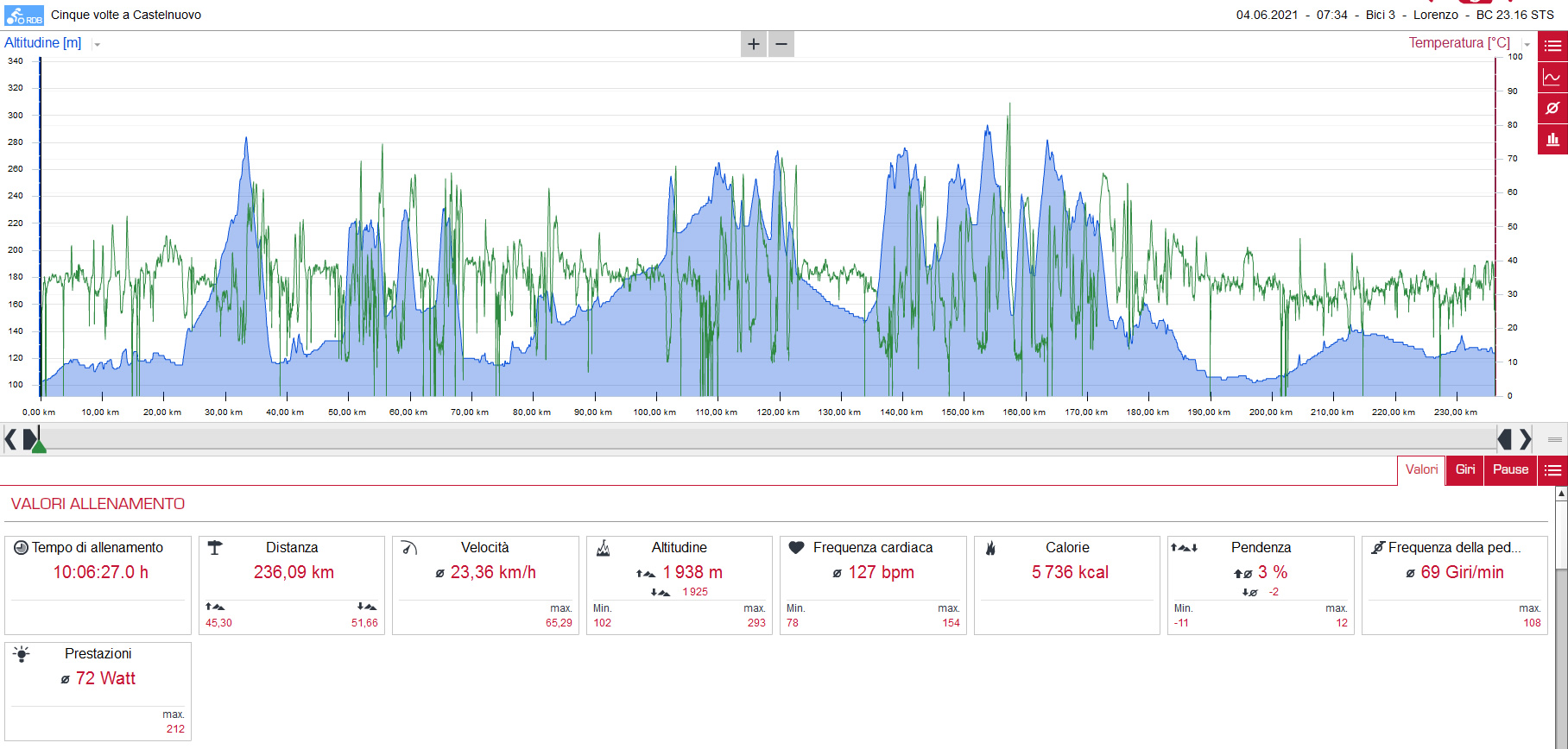Viewport: 1568px width, 749px height.
Task: Toggle the average values icon in sidebar
Action: (x=1552, y=108)
